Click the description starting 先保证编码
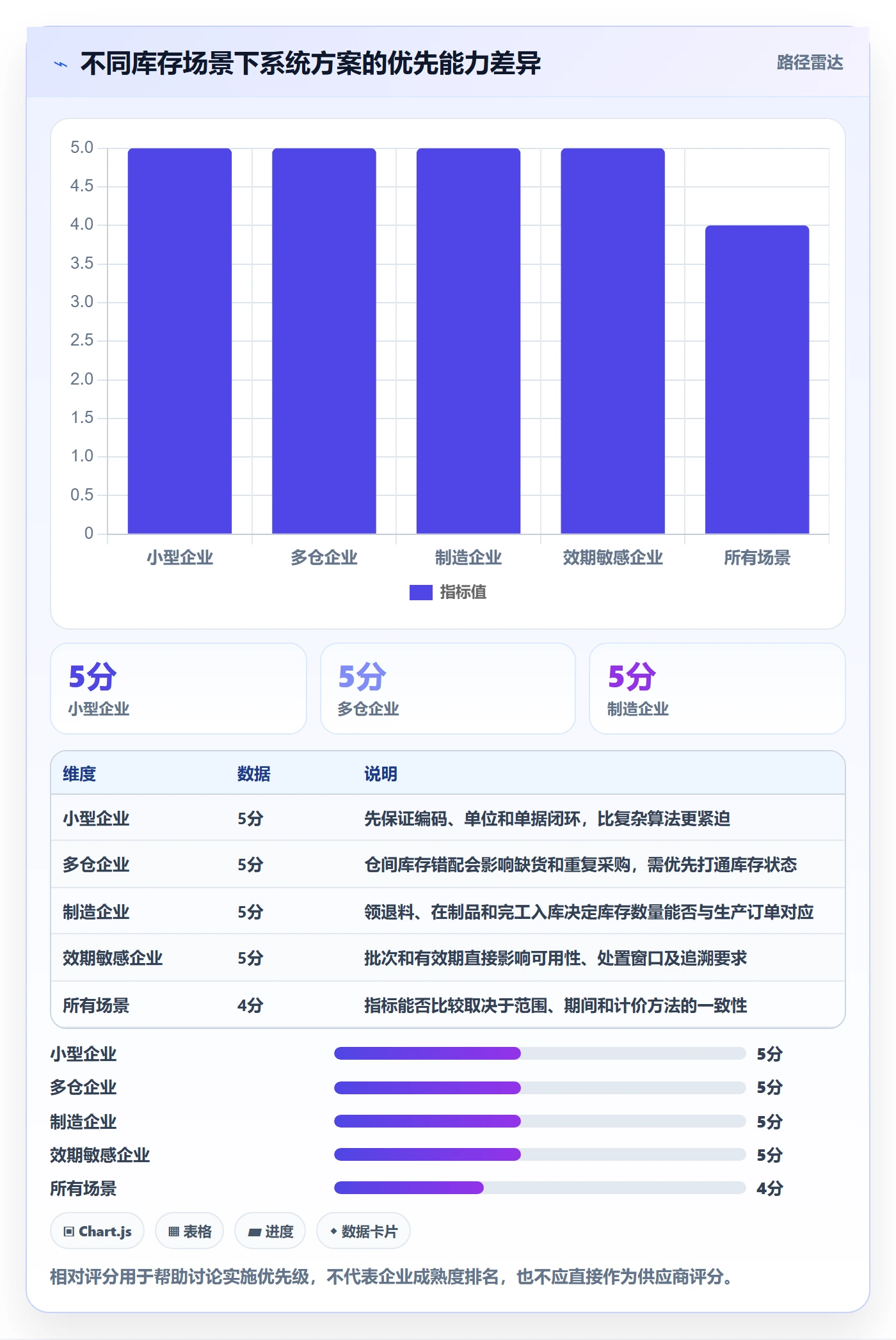Screen dimensions: 896x1340 point(547,819)
